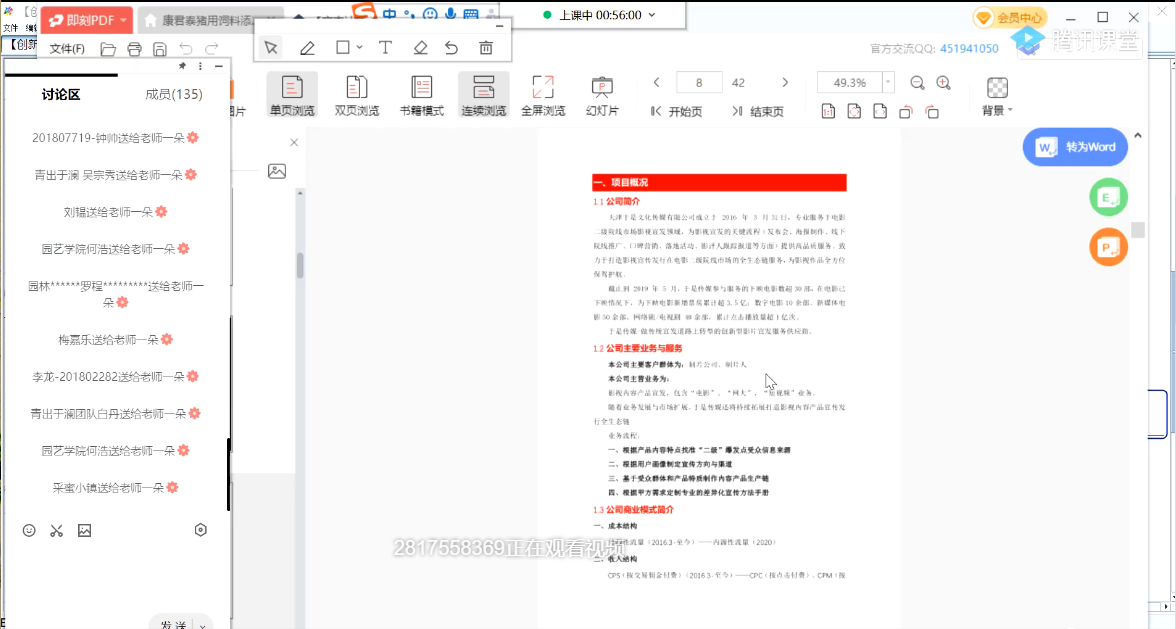
Task: Jump to last page with 结束页
Action: [x=757, y=111]
